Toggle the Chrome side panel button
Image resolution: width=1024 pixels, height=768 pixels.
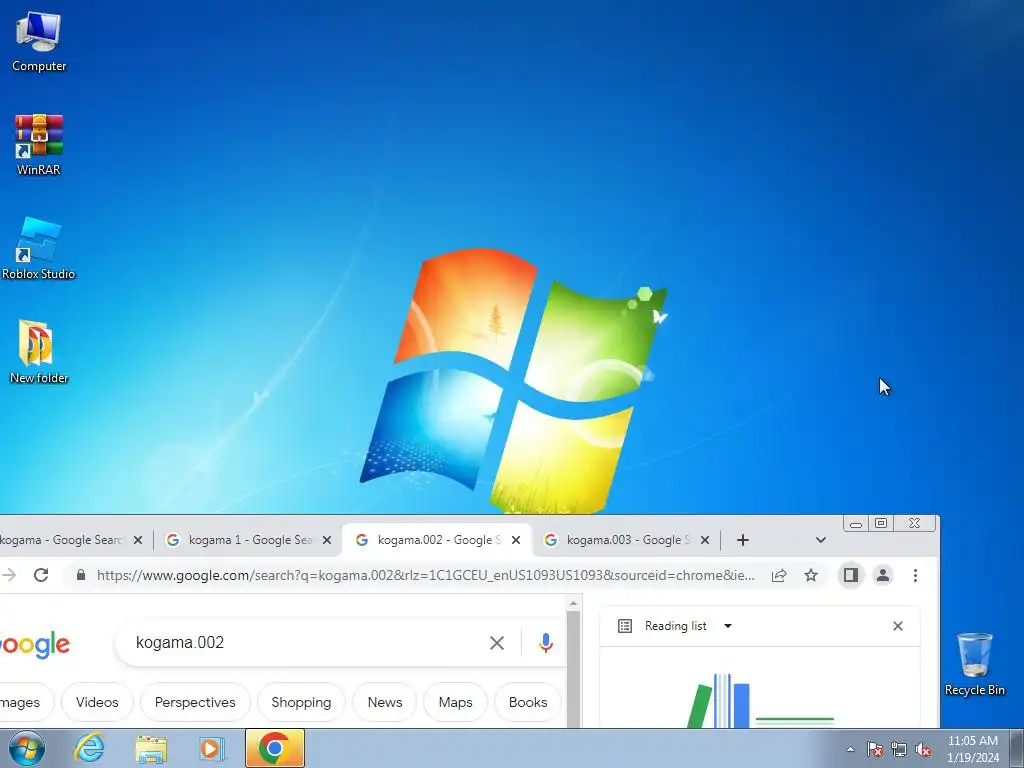(850, 575)
